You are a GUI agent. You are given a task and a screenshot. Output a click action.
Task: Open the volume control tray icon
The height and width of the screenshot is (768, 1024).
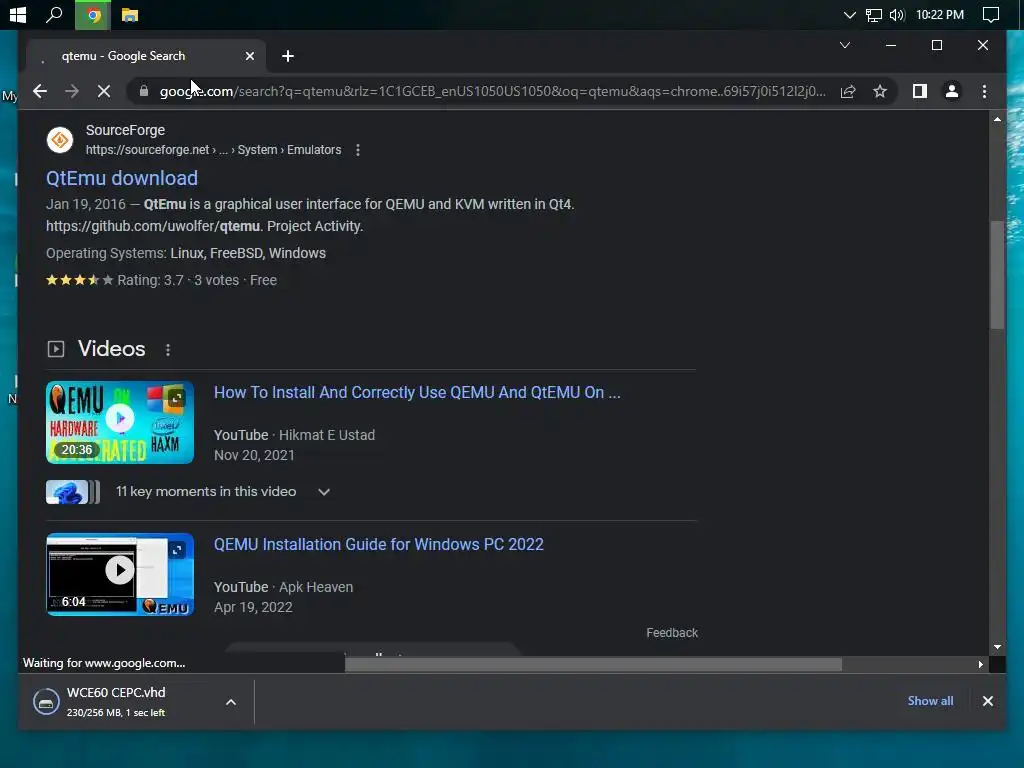[x=897, y=14]
